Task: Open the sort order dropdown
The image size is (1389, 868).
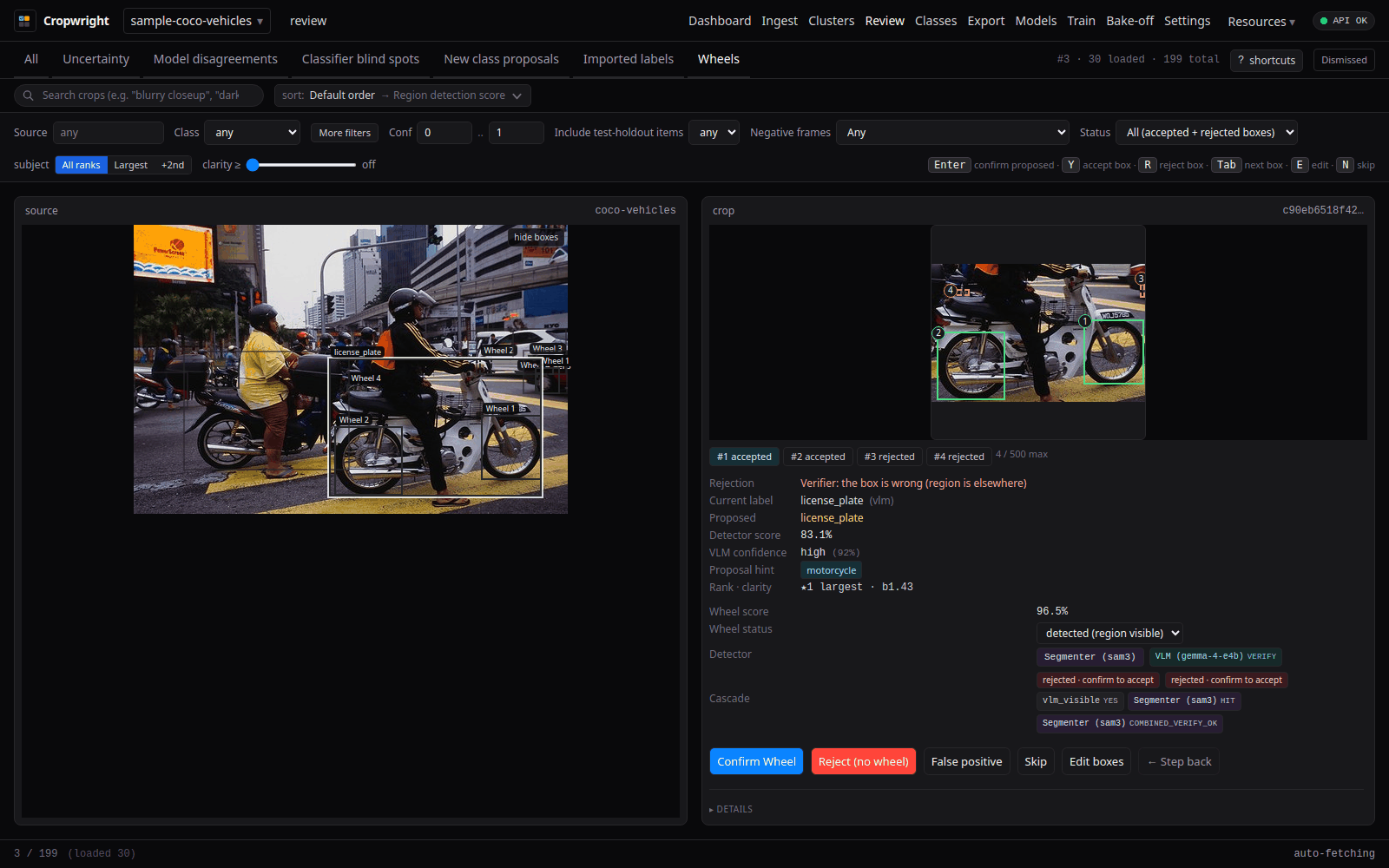Action: 403,95
